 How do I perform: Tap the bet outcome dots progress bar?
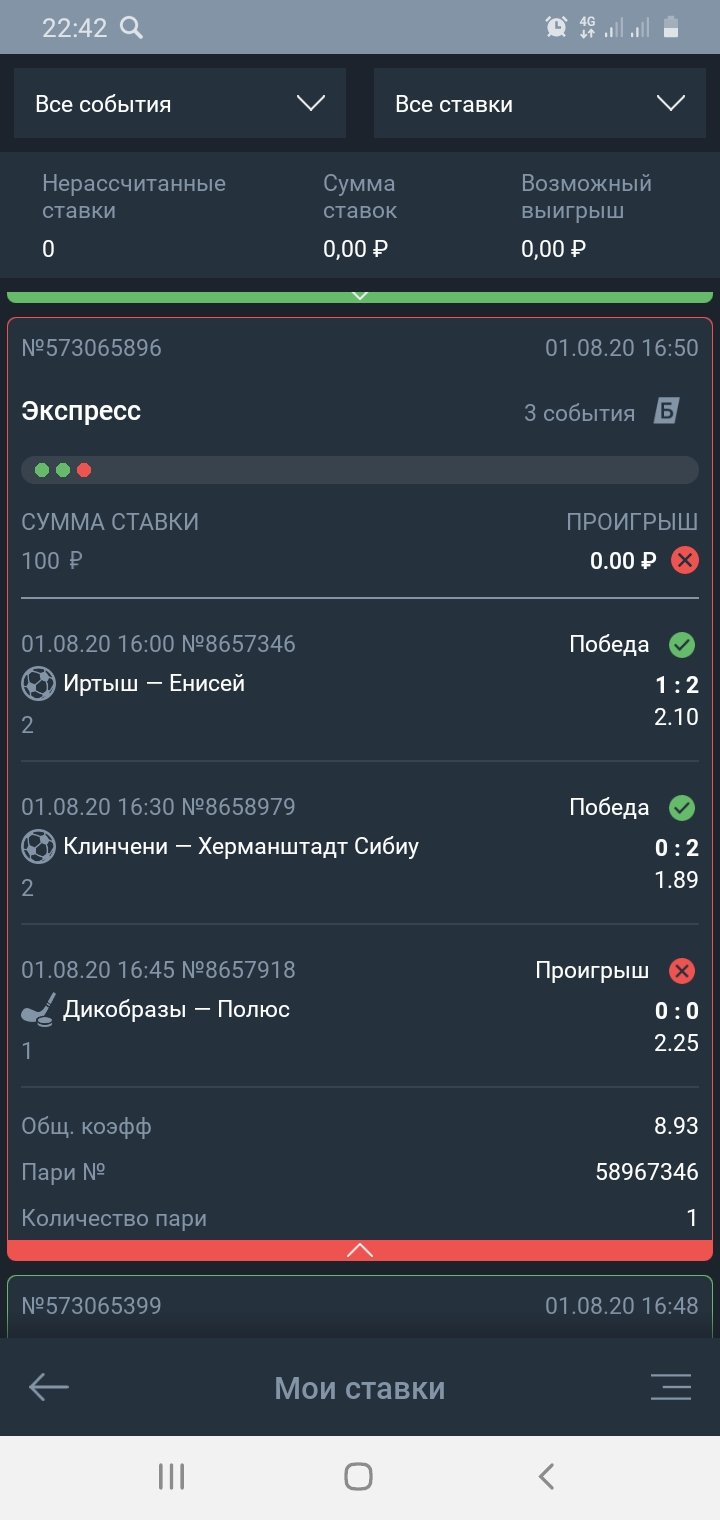click(x=360, y=470)
